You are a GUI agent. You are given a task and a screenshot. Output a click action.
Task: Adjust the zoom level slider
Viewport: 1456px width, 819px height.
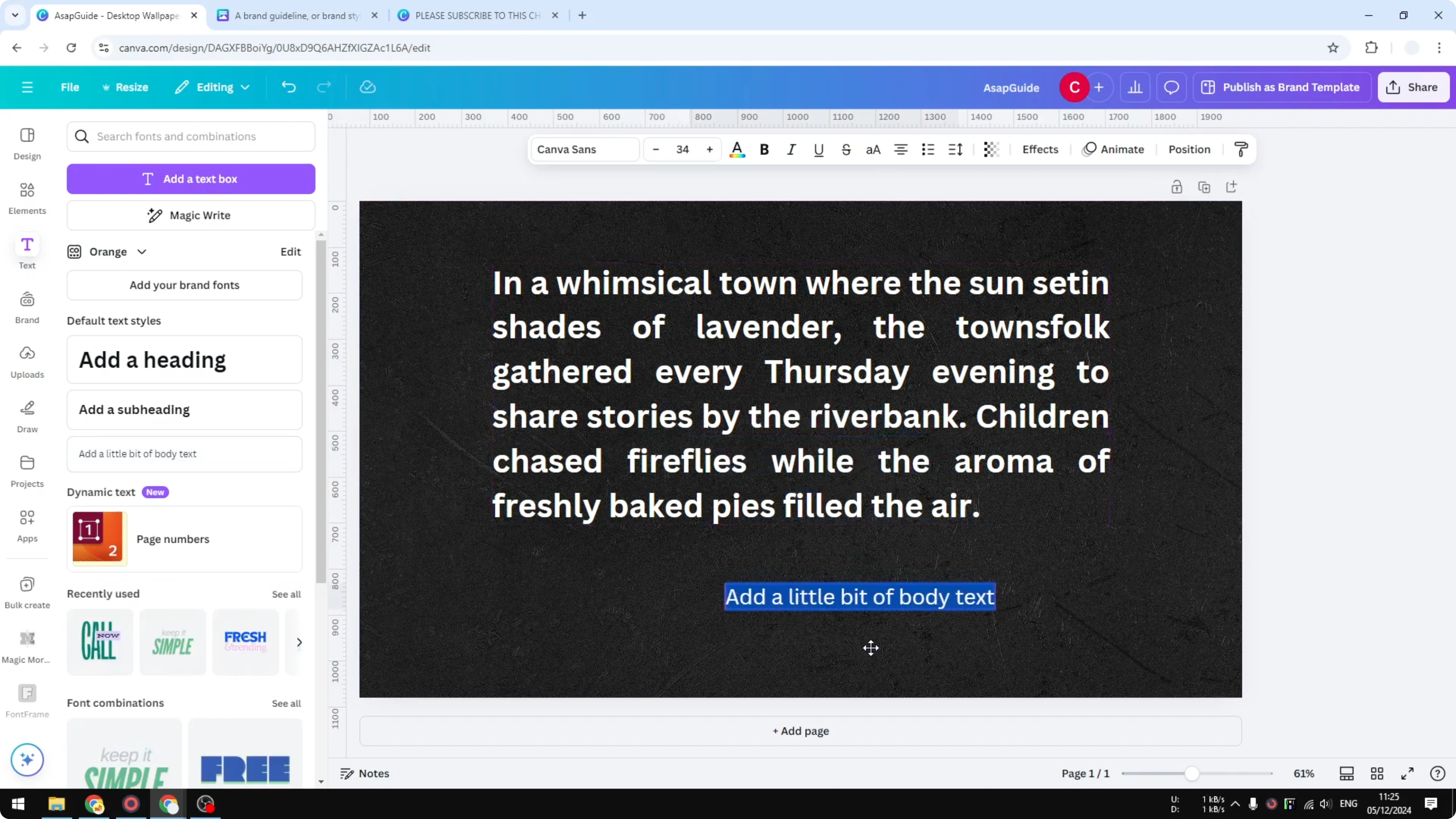point(1192,773)
